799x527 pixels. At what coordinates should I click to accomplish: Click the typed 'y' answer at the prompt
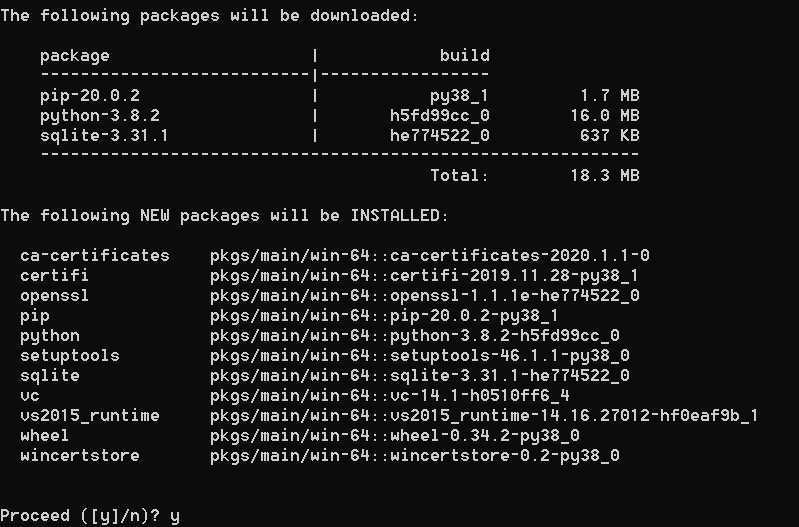coord(175,517)
